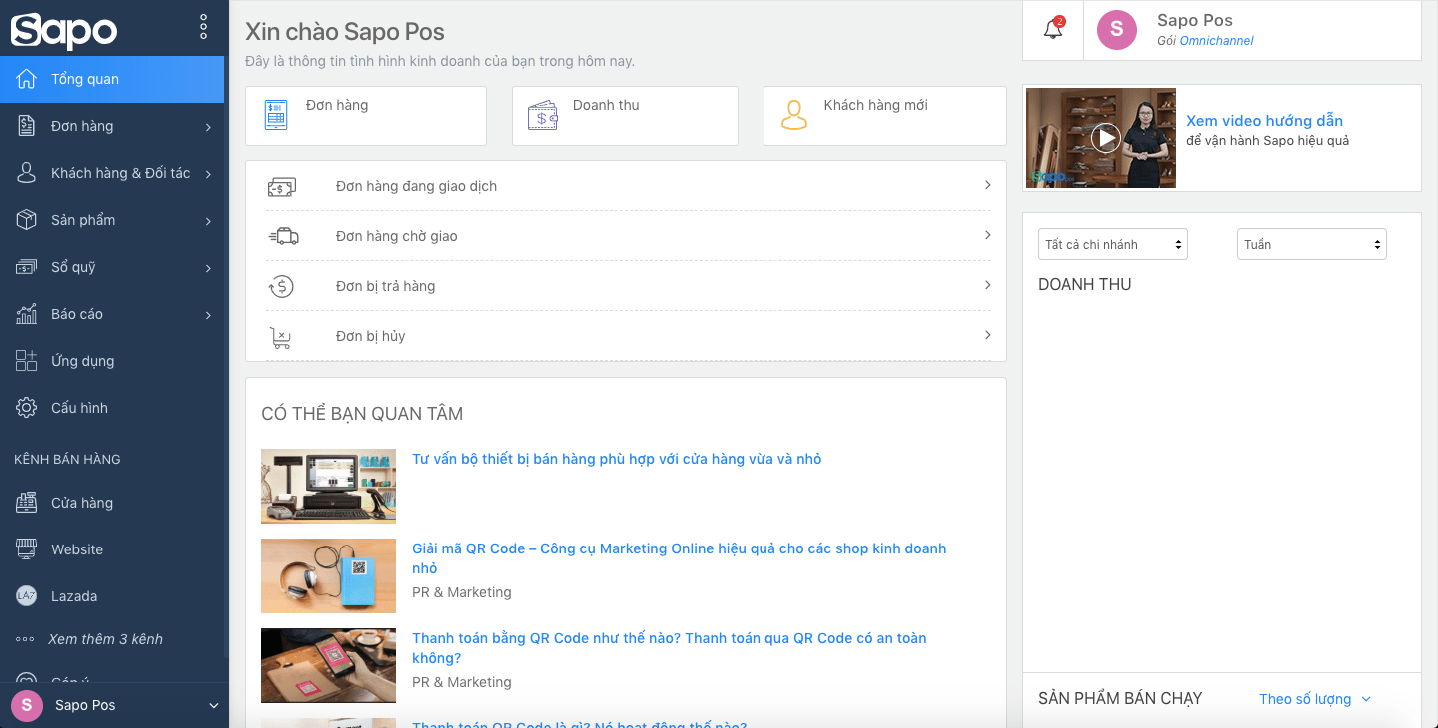Play the Sapo tutorial video
The image size is (1438, 728).
[1104, 138]
